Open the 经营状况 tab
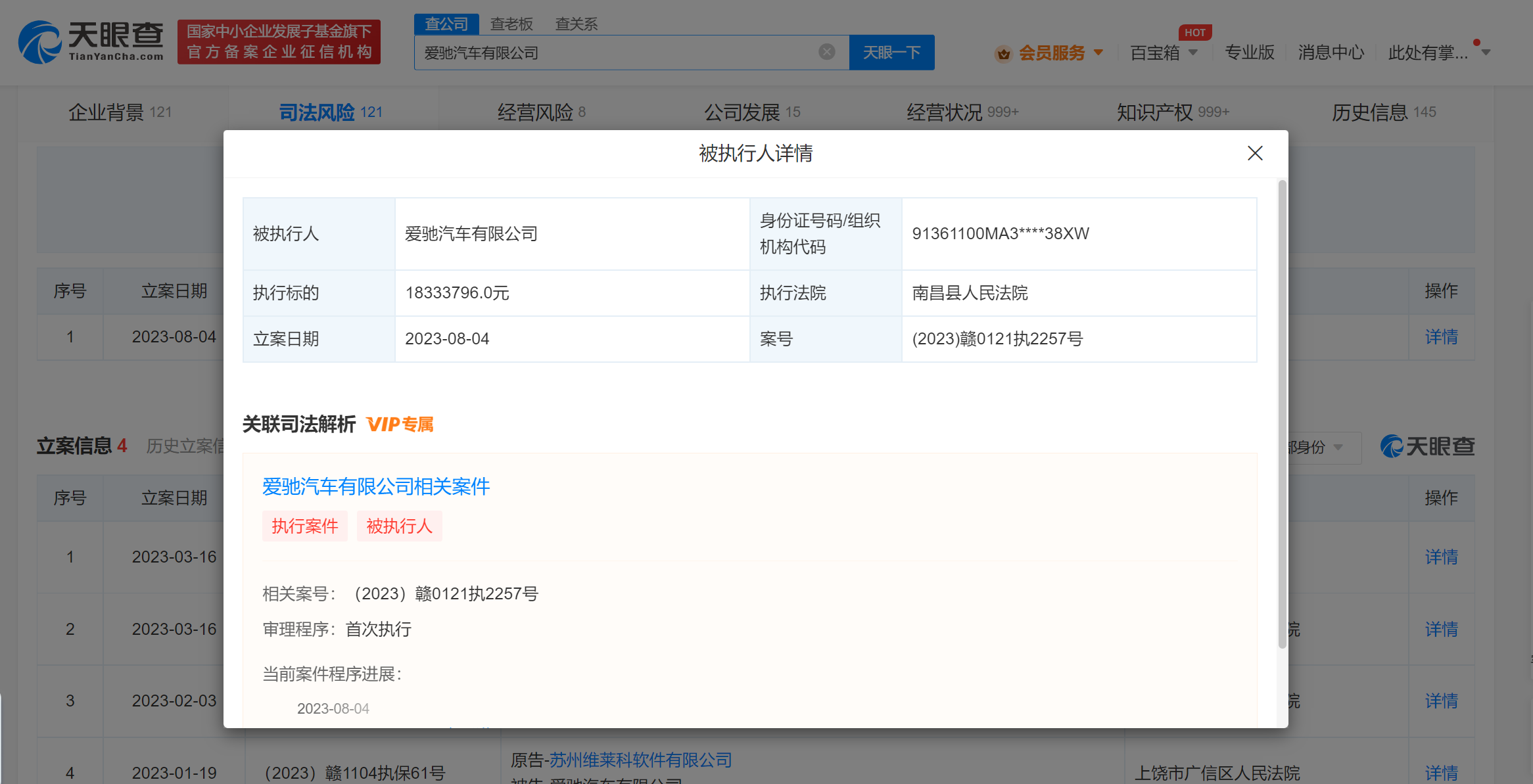This screenshot has height=784, width=1533. tap(962, 112)
